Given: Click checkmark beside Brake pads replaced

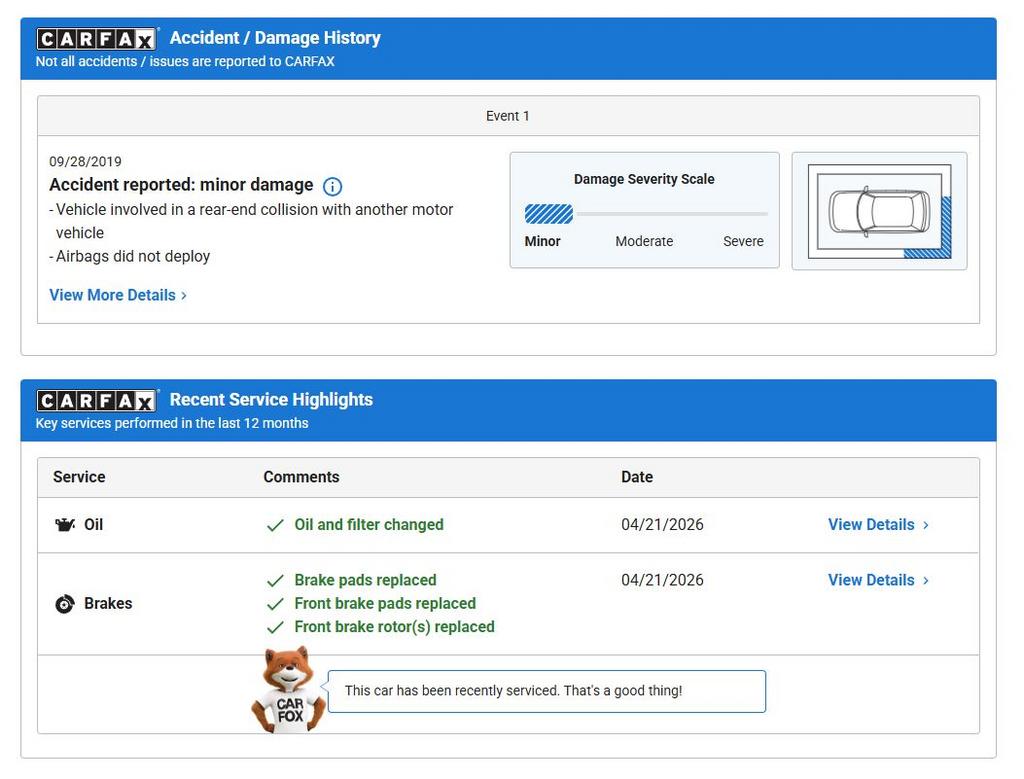Looking at the screenshot, I should [275, 580].
